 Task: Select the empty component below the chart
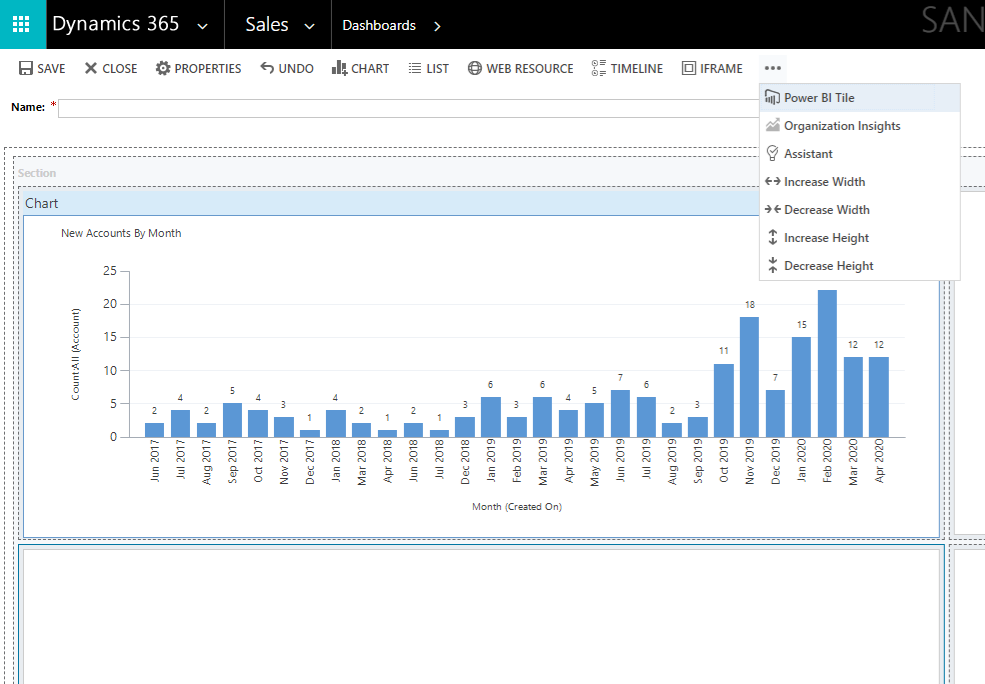[x=482, y=616]
